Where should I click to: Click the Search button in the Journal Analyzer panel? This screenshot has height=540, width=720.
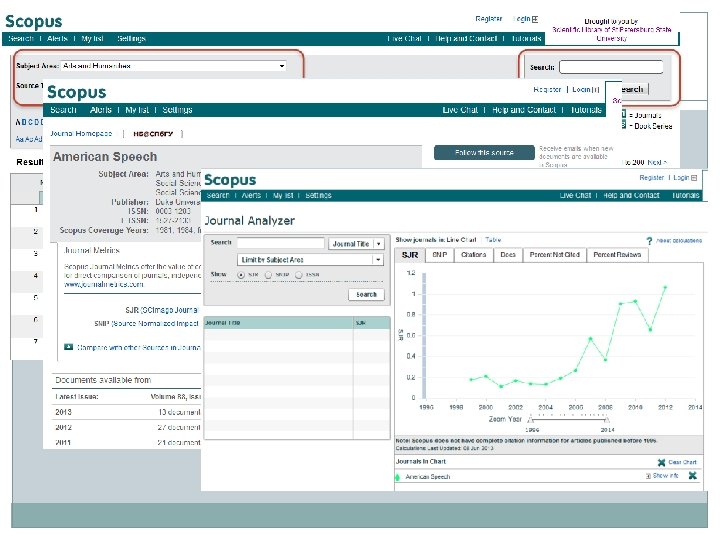tap(366, 295)
